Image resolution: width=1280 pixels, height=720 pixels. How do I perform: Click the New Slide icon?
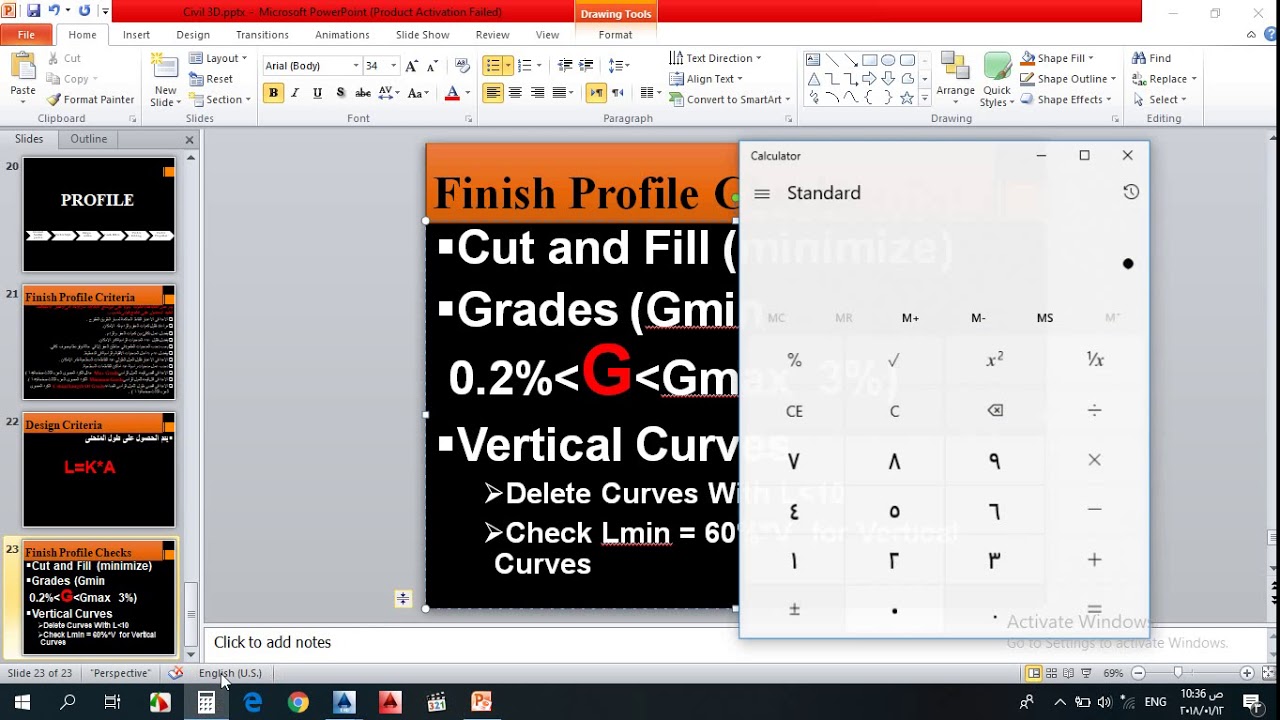tap(165, 68)
